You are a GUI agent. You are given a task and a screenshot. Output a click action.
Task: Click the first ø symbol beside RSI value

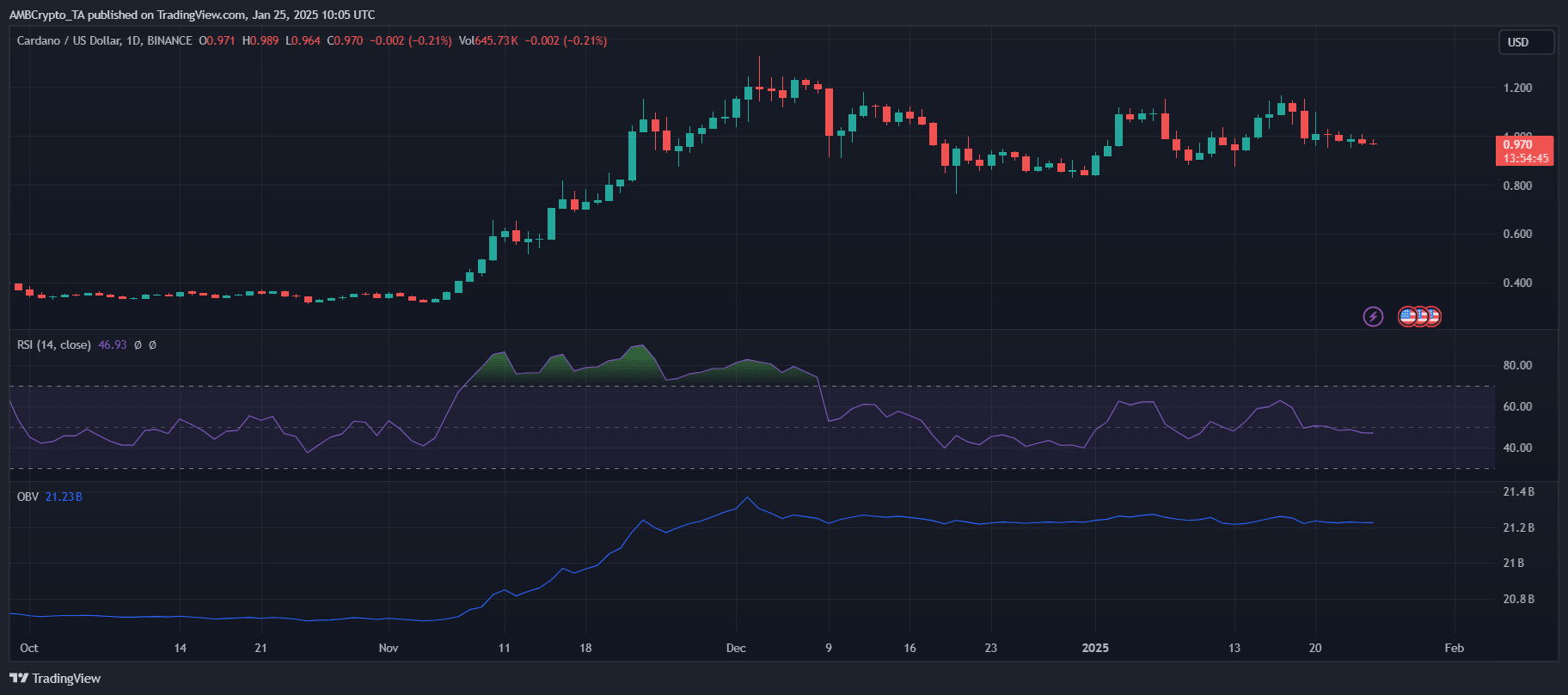(138, 345)
